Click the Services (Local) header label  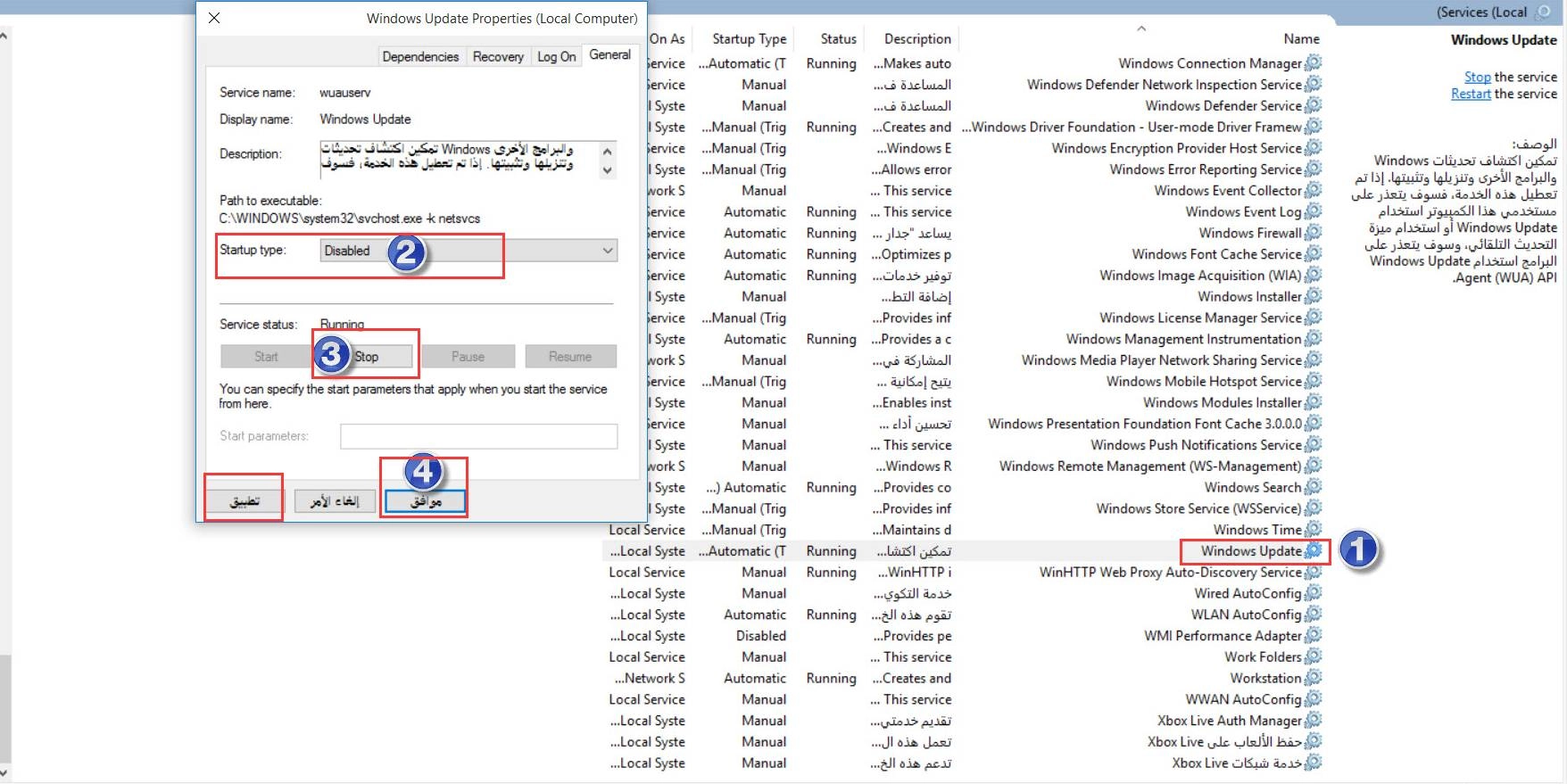coord(1482,12)
